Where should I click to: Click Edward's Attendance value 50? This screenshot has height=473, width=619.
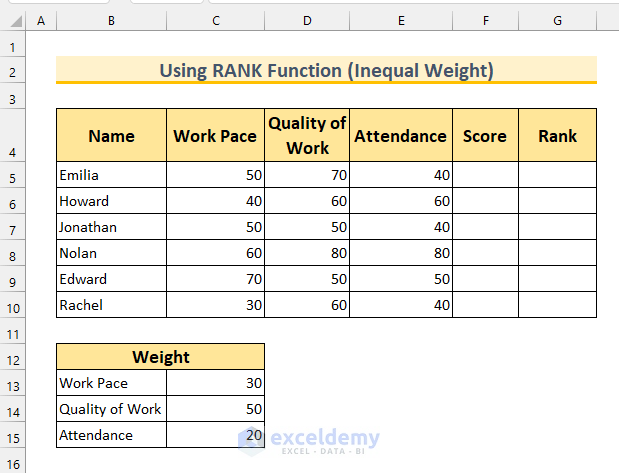399,279
